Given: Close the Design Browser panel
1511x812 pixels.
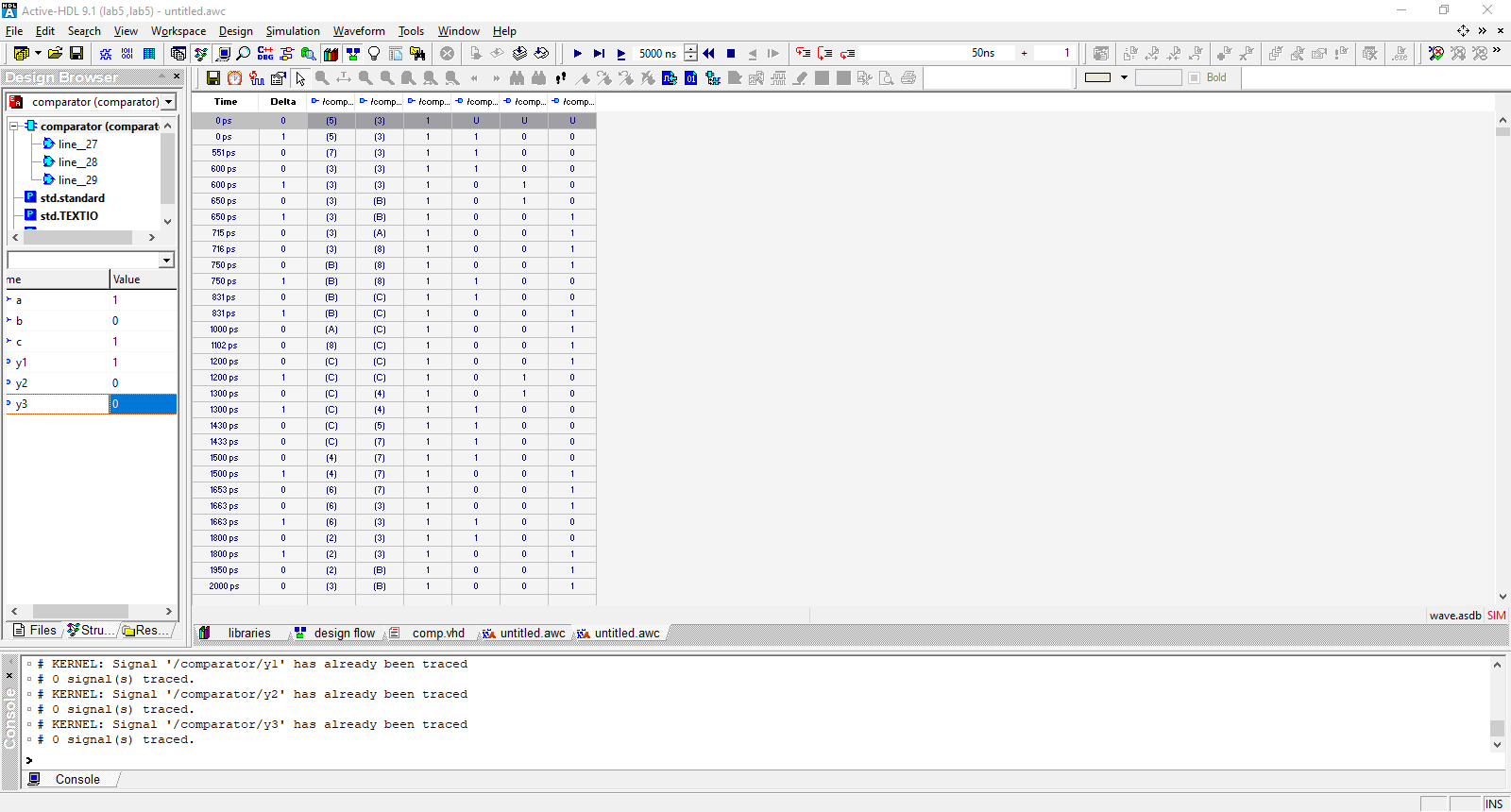Looking at the screenshot, I should [177, 76].
